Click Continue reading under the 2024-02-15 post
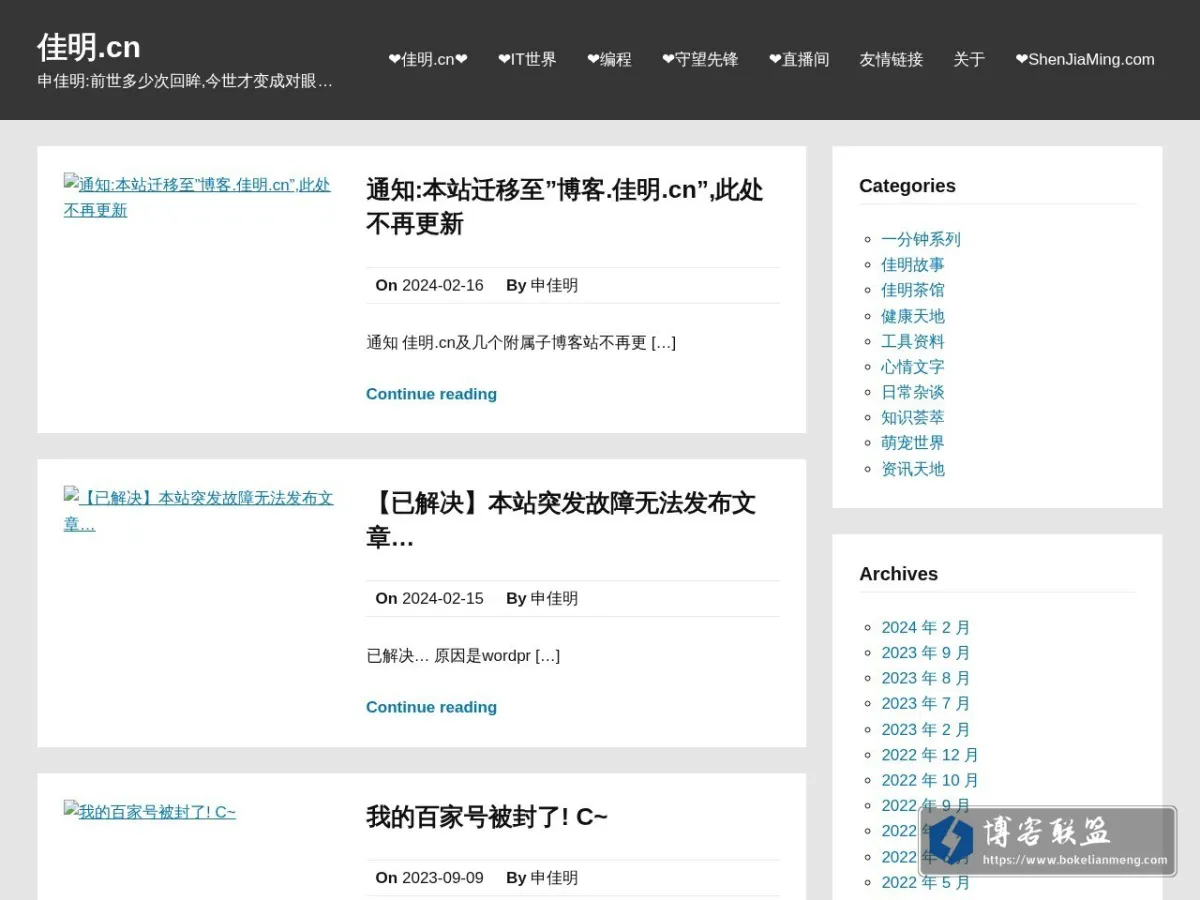Image resolution: width=1200 pixels, height=900 pixels. 431,707
